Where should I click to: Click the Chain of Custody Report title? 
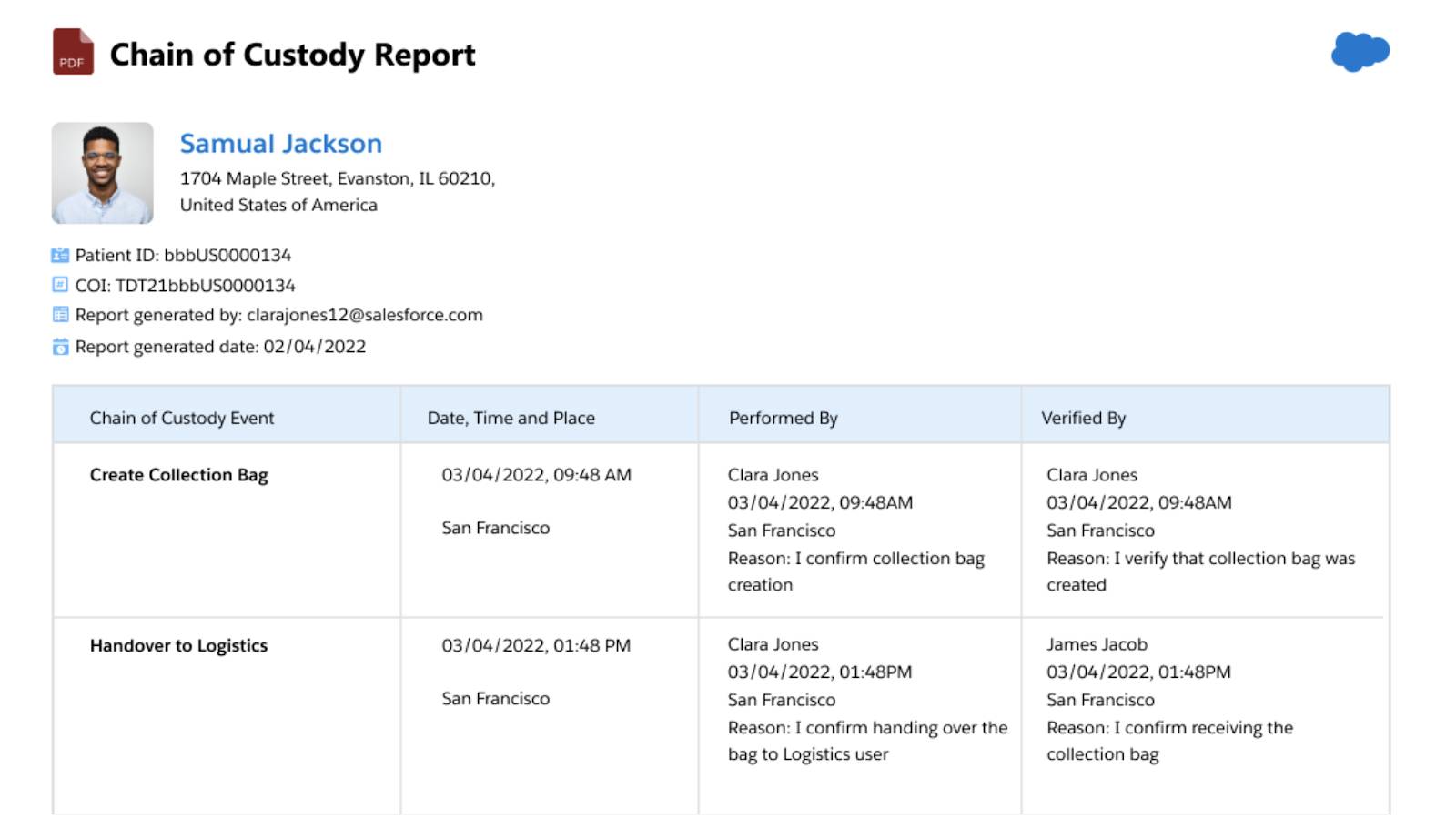[x=292, y=55]
